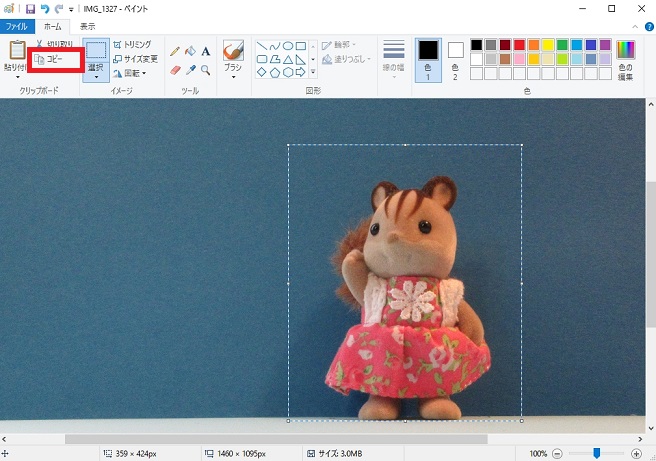The image size is (656, 461).
Task: Open the ブラシ dropdown arrow
Action: tap(233, 77)
